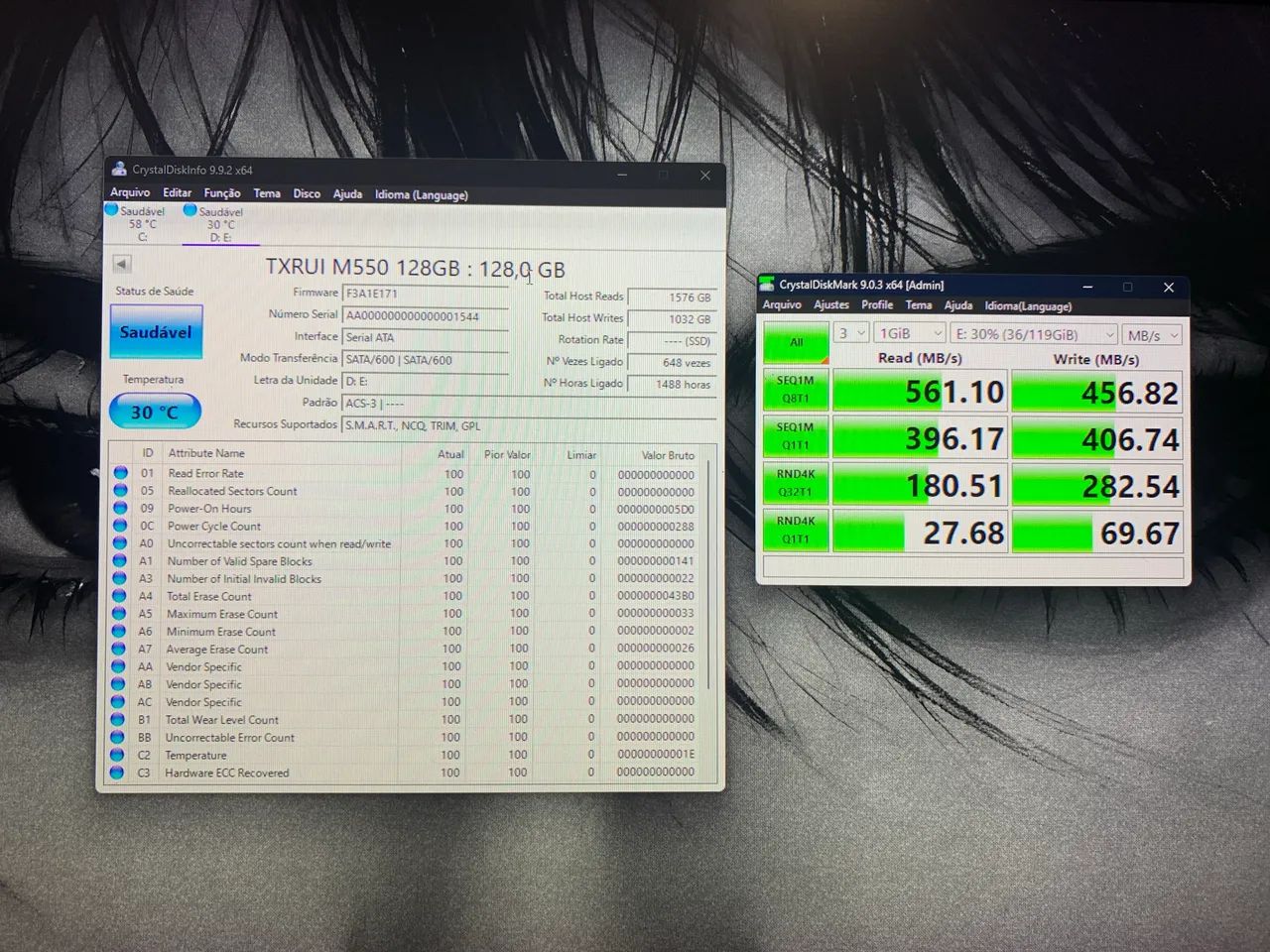
Task: Select the D: E: drive tab at 30 °C
Action: [x=220, y=224]
